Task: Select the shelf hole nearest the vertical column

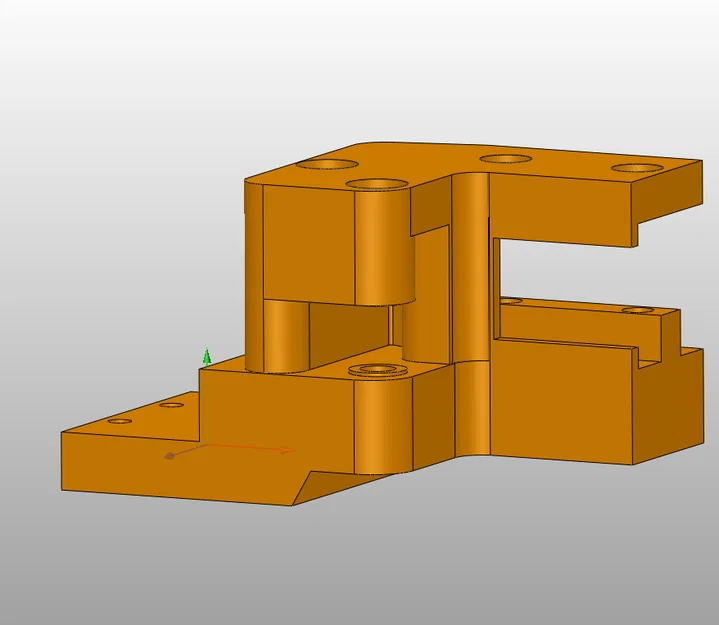Action: (511, 301)
